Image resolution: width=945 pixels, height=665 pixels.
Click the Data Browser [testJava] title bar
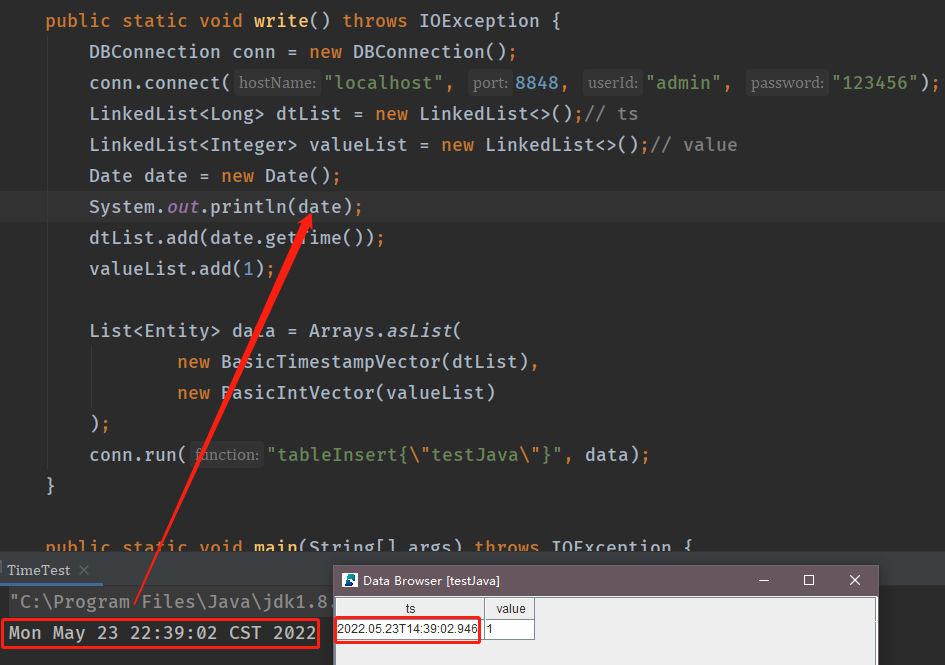point(550,580)
